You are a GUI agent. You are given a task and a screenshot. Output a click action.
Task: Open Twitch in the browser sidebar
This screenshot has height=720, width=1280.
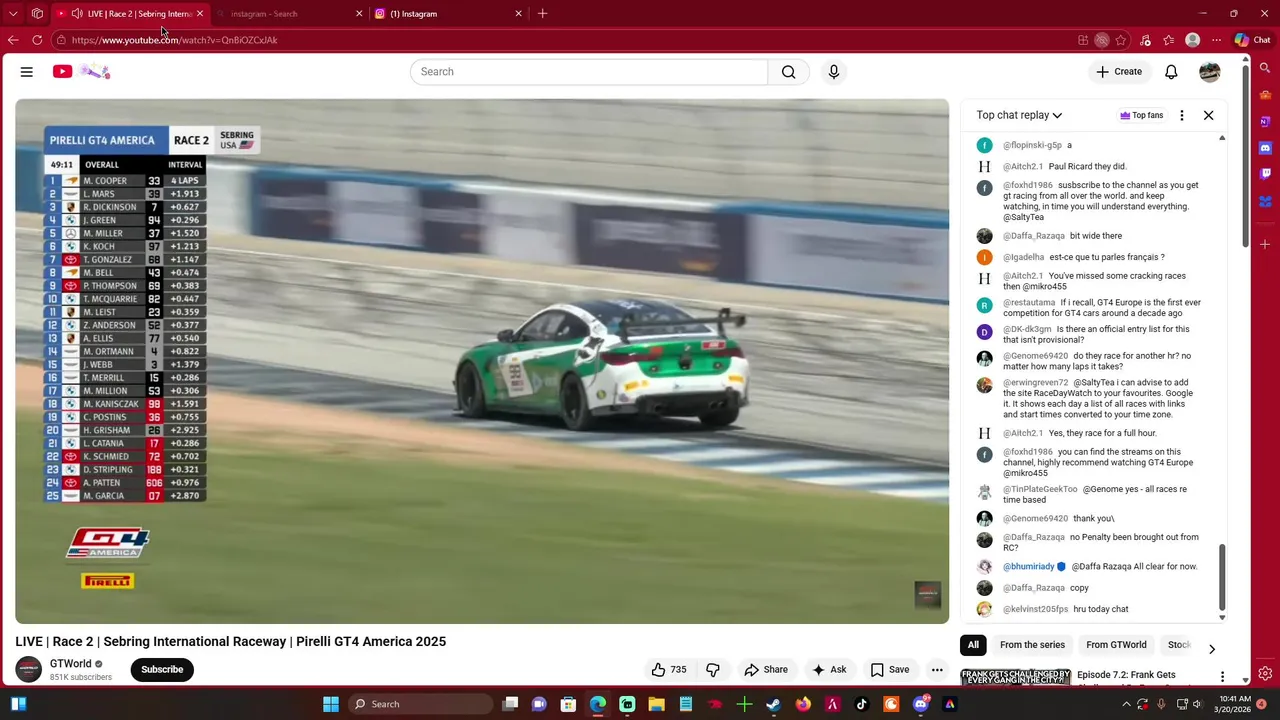pos(1265,174)
